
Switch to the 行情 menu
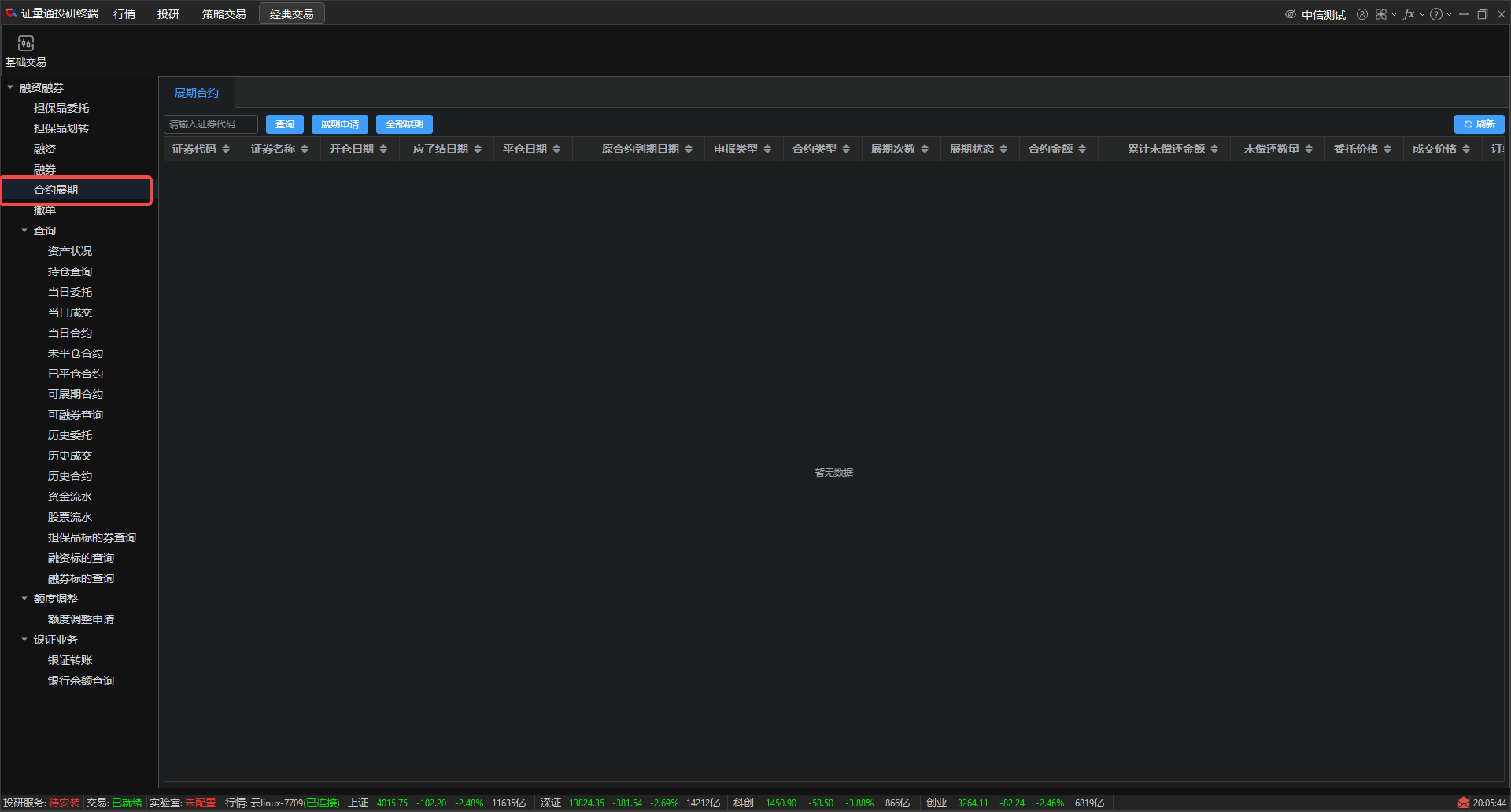point(124,14)
